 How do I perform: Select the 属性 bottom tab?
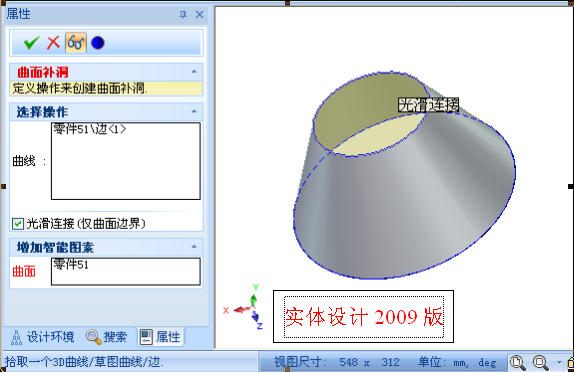coord(161,337)
